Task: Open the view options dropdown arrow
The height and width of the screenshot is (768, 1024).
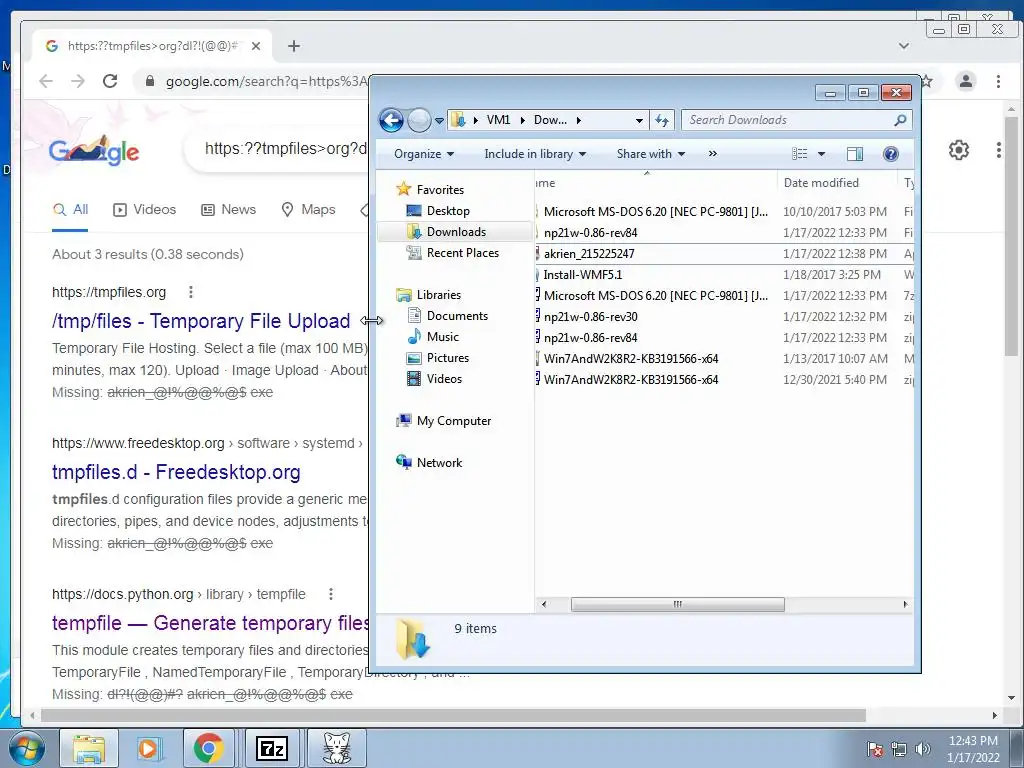Action: (x=822, y=154)
